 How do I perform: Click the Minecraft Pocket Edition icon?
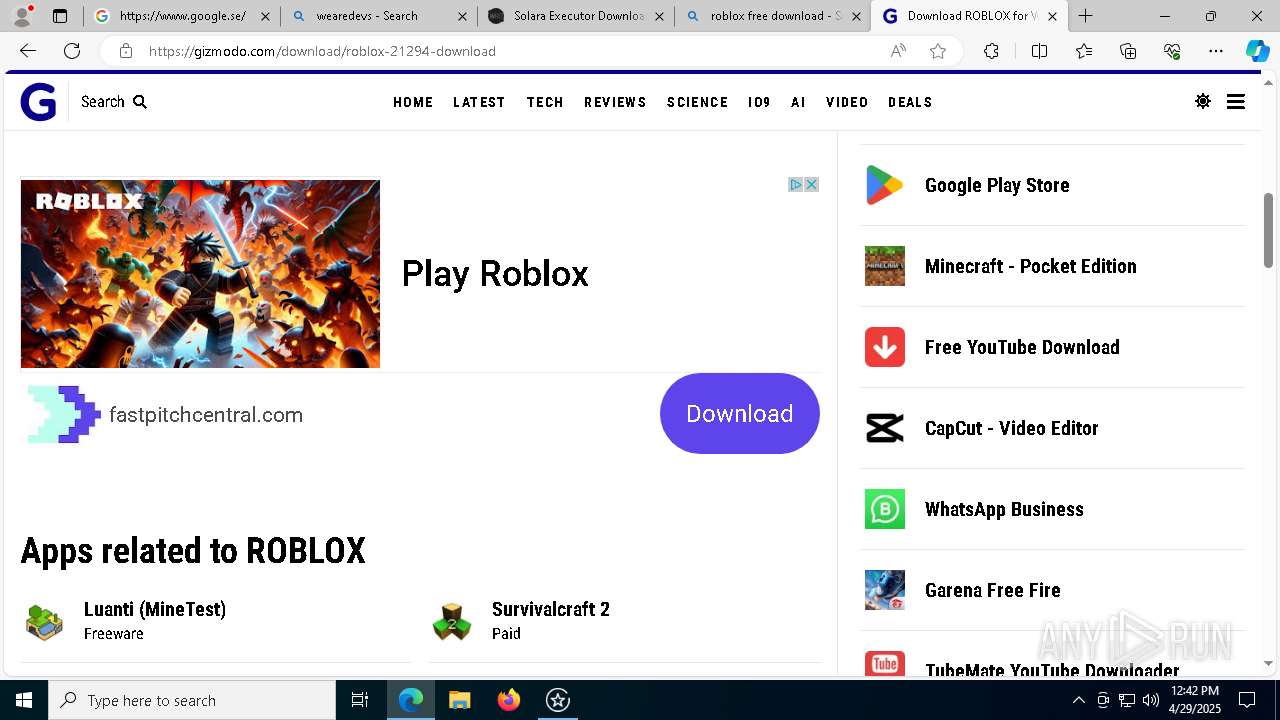click(x=885, y=266)
